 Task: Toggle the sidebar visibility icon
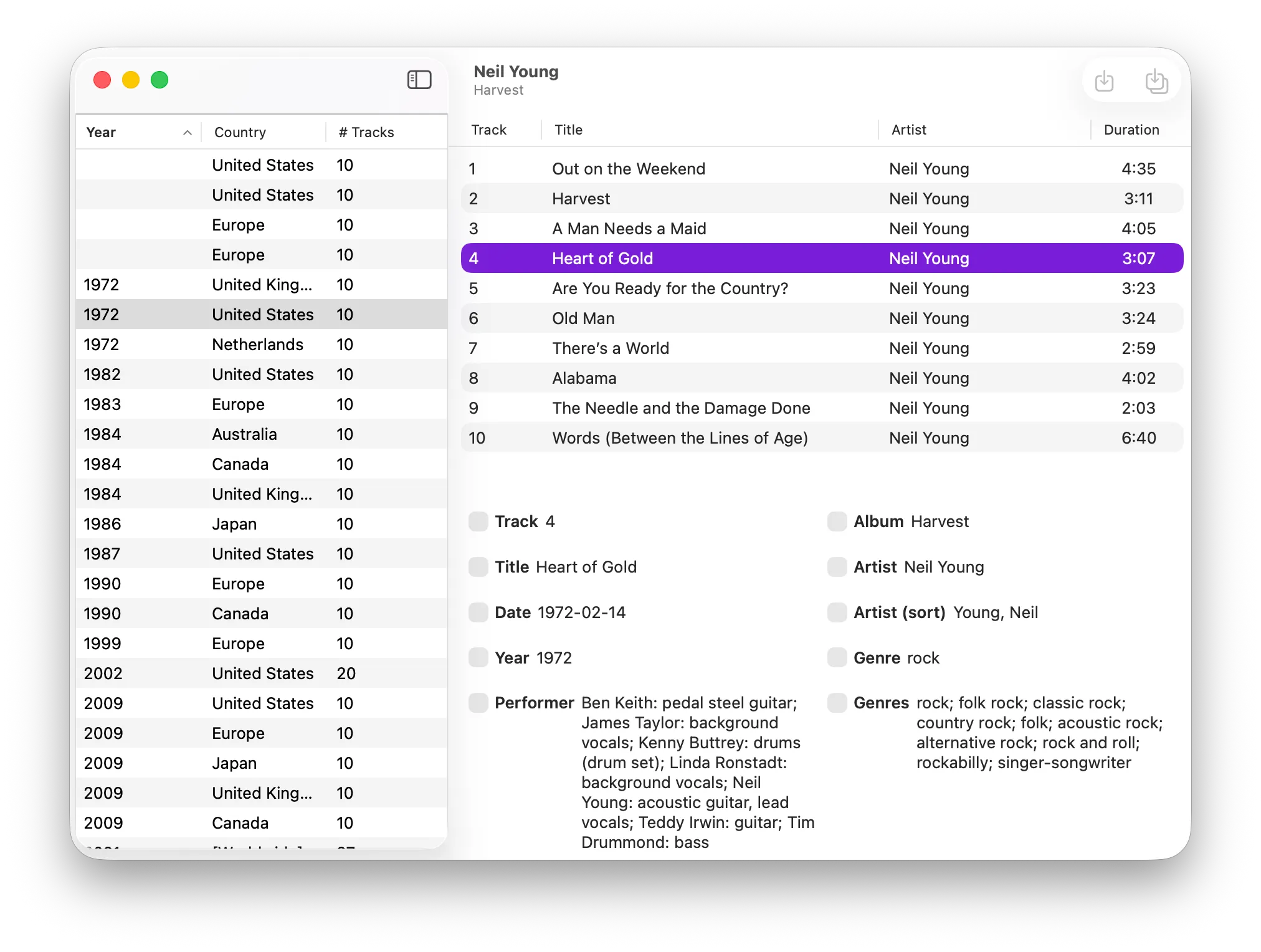(419, 80)
